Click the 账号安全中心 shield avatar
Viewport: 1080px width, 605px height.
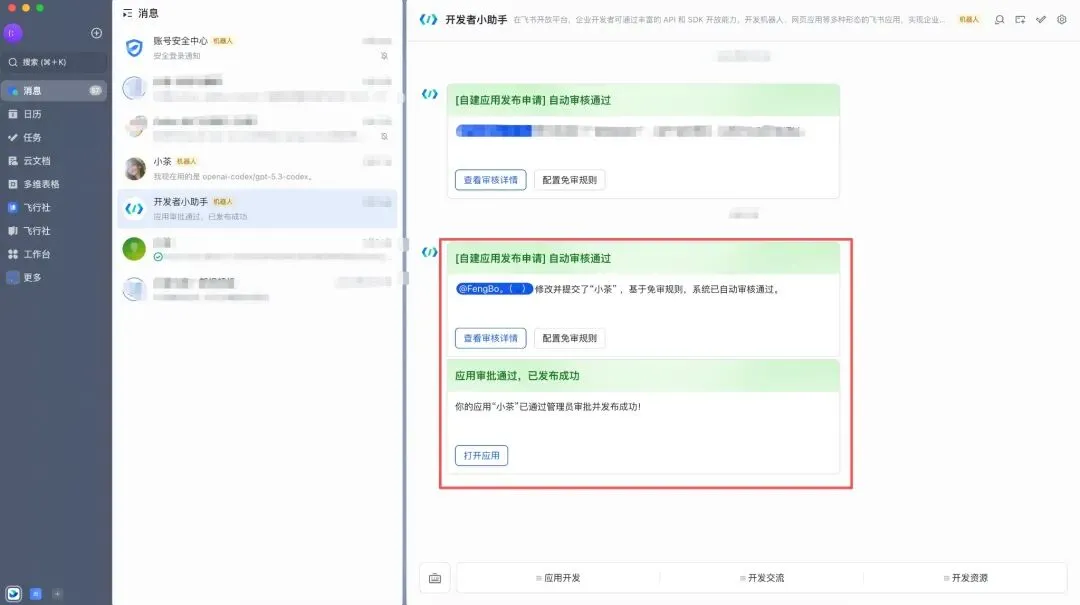pyautogui.click(x=134, y=48)
